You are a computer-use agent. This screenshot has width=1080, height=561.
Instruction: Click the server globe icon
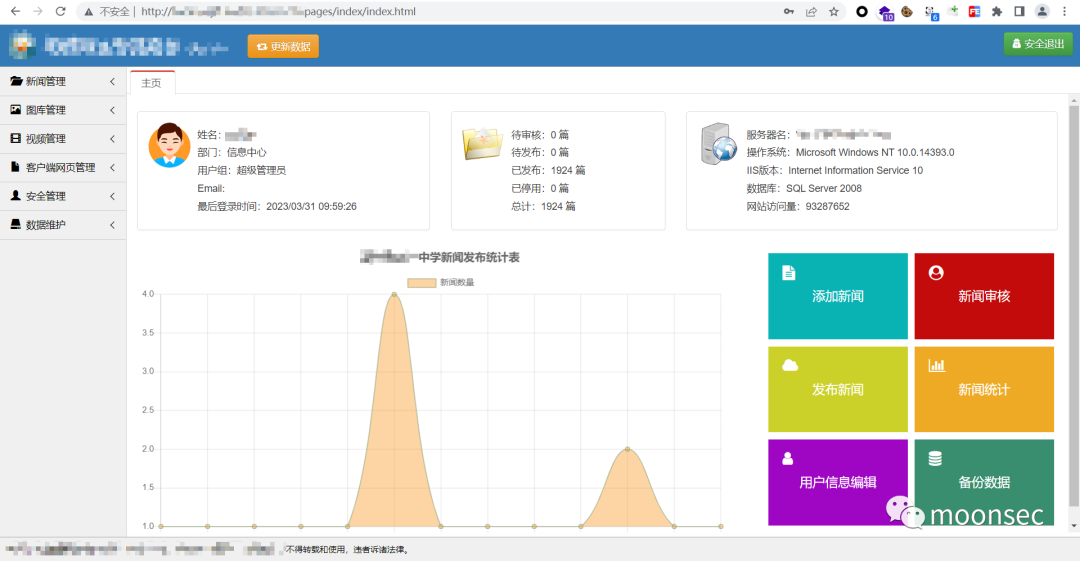(718, 143)
